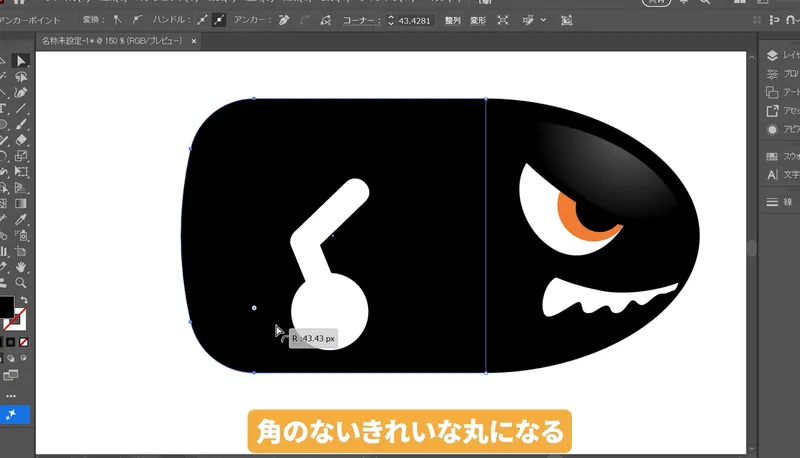Click the swap fill and stroke arrow
Viewport: 800px width, 458px height.
(x=24, y=300)
